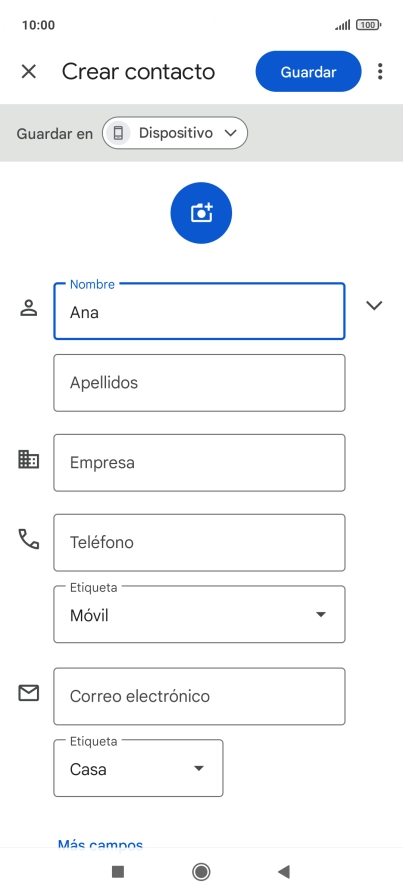Focus the Teléfono input field

point(199,543)
